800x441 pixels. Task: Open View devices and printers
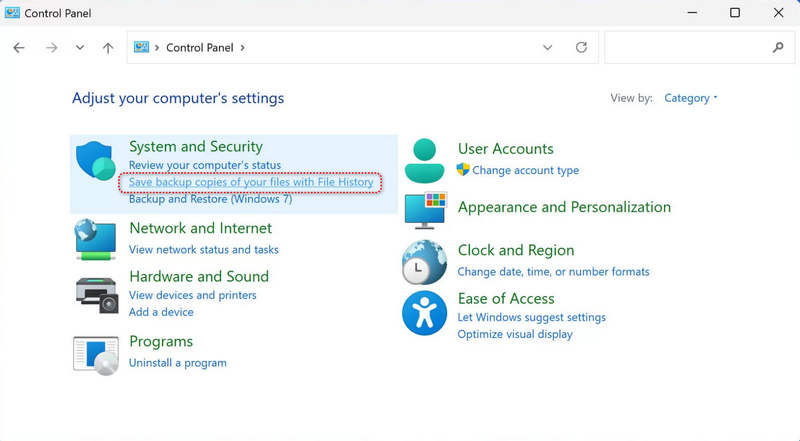pyautogui.click(x=192, y=295)
